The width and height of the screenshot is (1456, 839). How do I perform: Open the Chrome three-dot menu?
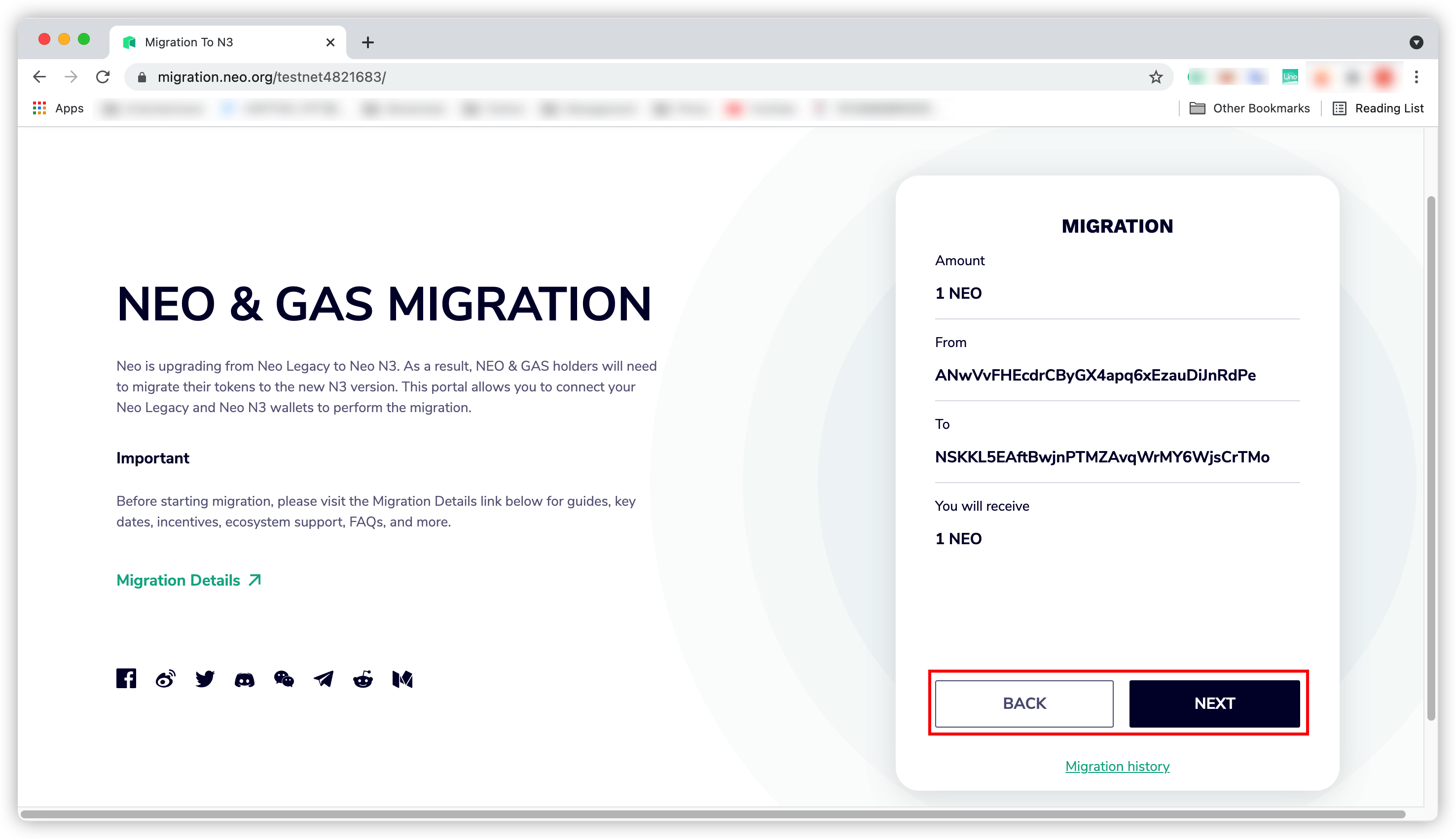[1416, 77]
